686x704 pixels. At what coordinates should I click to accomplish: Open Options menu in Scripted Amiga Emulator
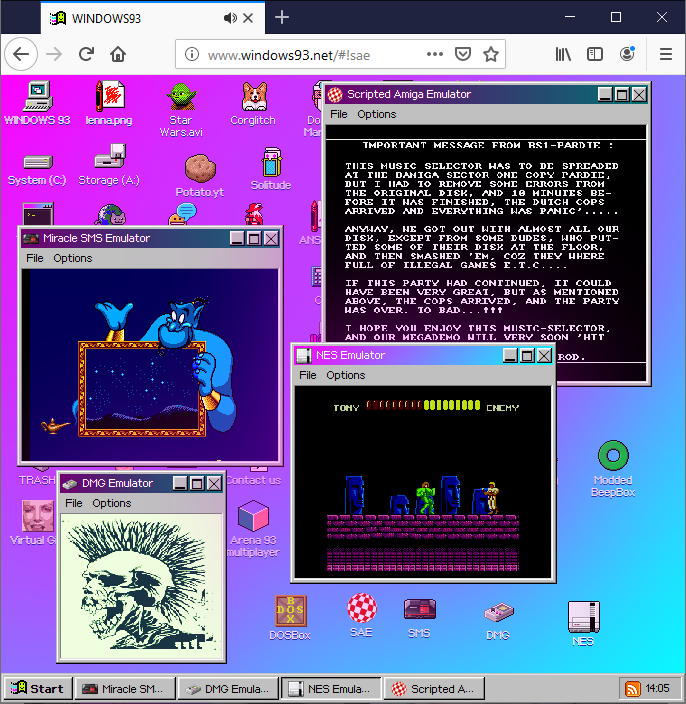(377, 114)
